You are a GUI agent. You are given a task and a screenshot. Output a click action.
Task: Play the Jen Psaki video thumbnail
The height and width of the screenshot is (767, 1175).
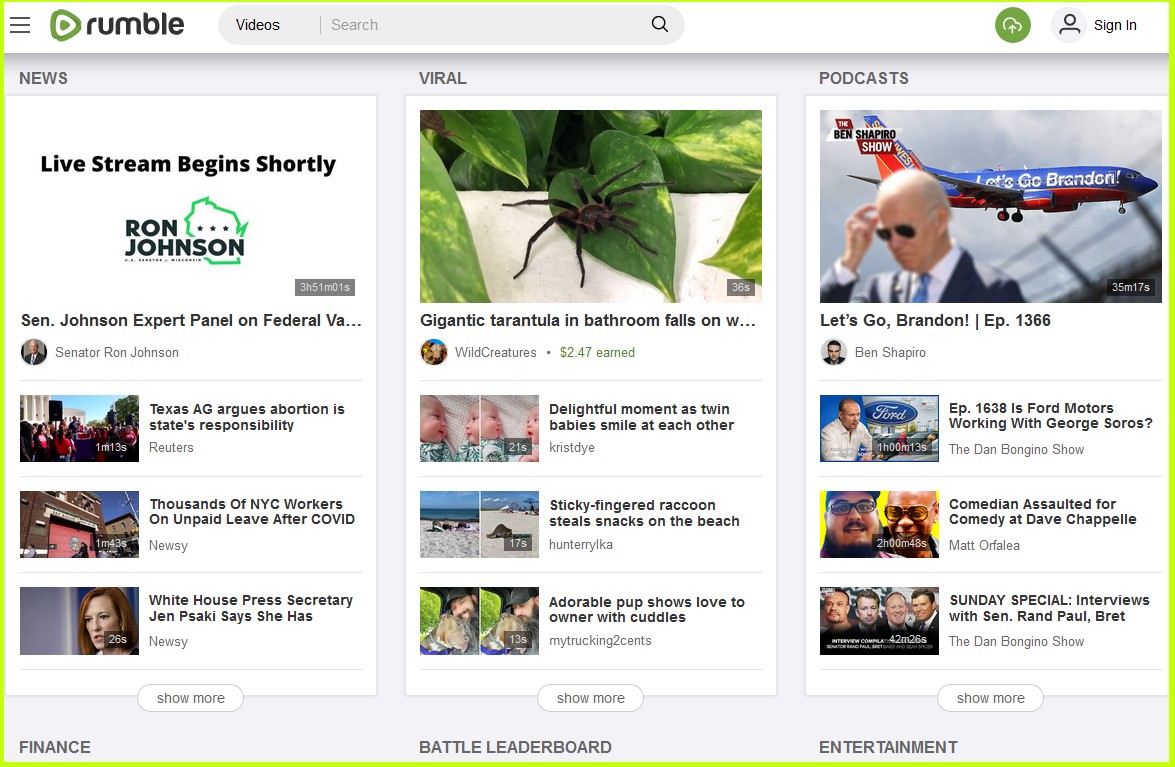79,621
